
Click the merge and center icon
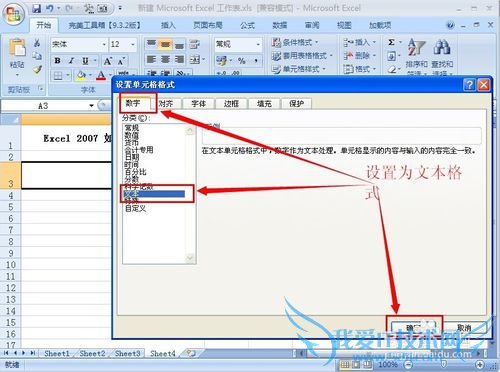195,60
